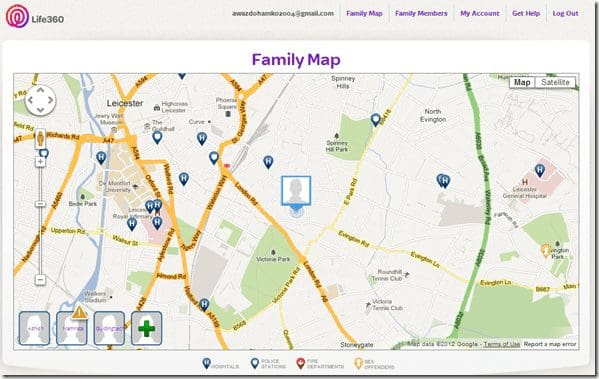Toggle Sex Offenders in map legend
Screen dimensions: 599x379
[374, 364]
